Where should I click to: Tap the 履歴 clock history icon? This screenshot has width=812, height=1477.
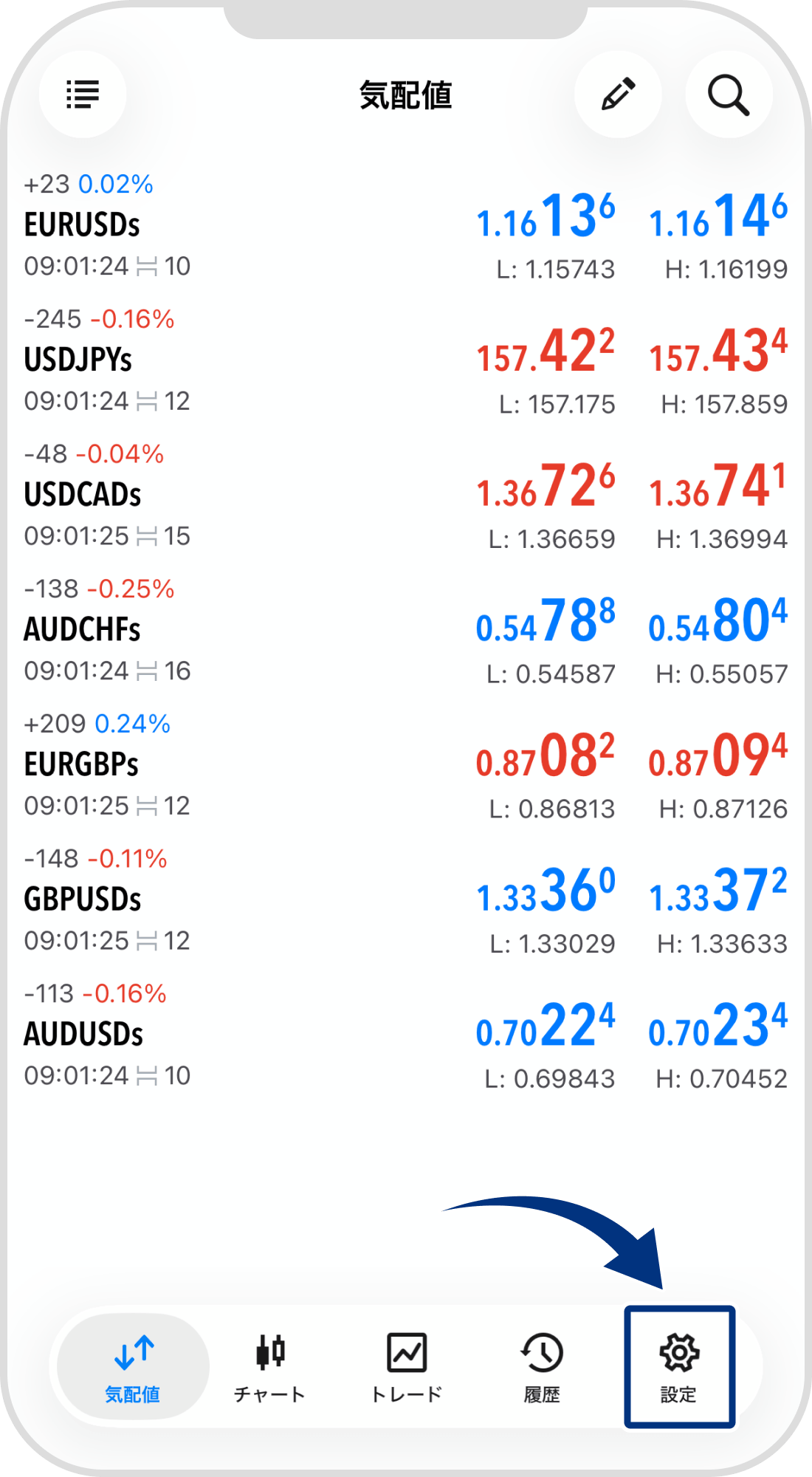[542, 1352]
